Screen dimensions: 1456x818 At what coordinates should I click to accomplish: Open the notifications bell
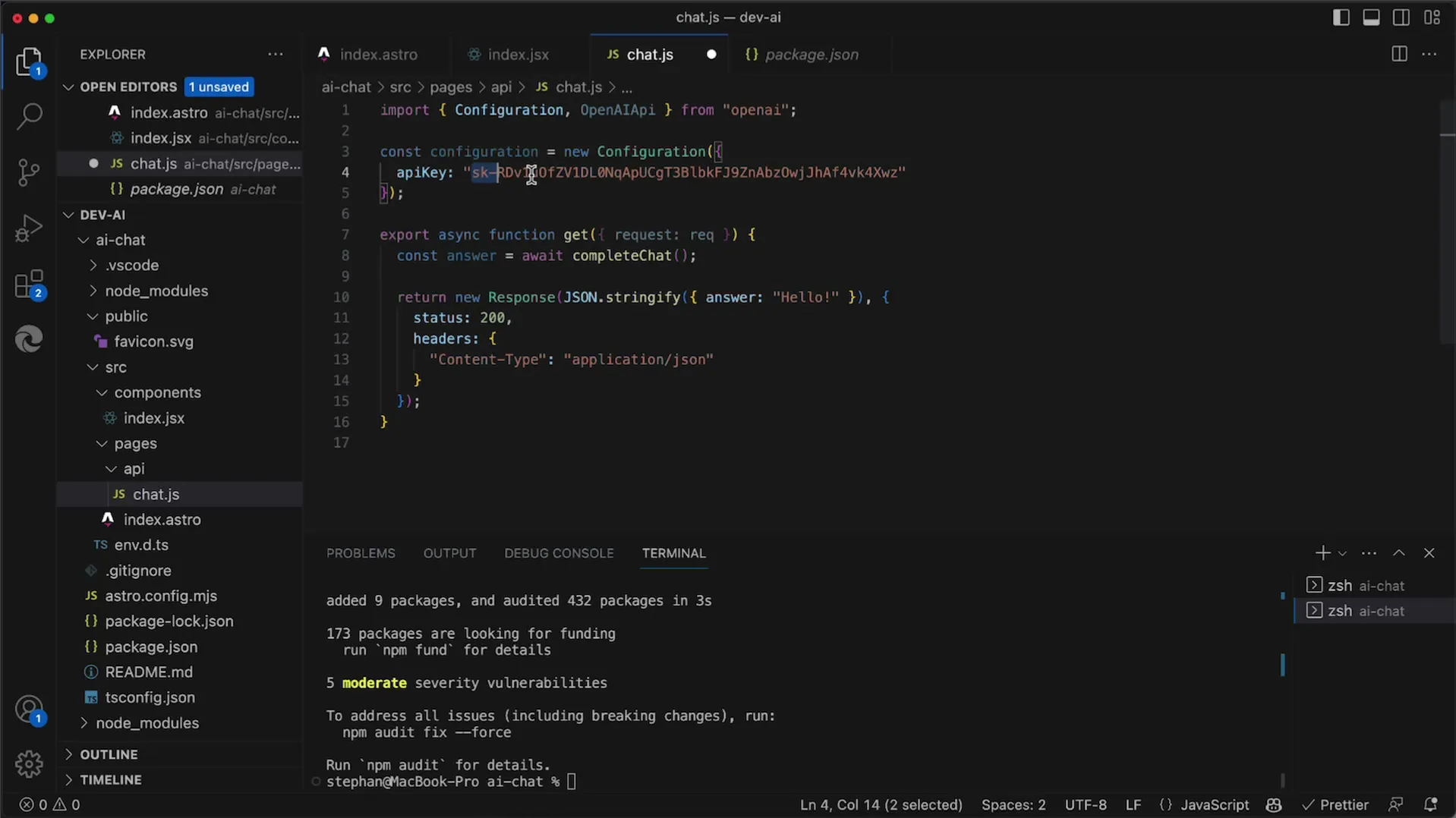point(1431,805)
